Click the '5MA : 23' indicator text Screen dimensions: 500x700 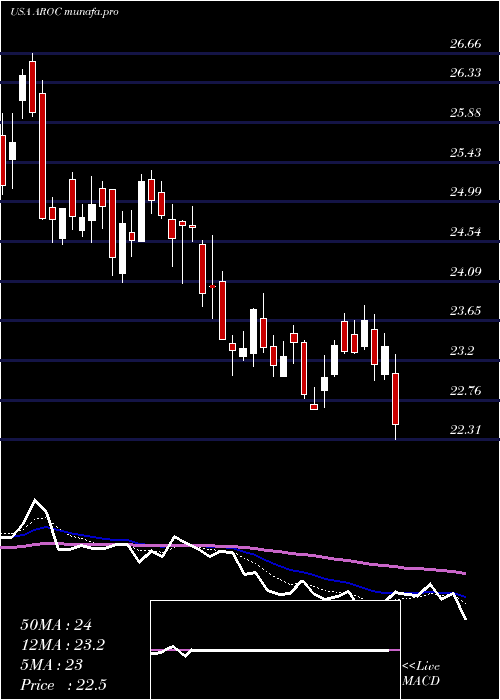coord(51,665)
